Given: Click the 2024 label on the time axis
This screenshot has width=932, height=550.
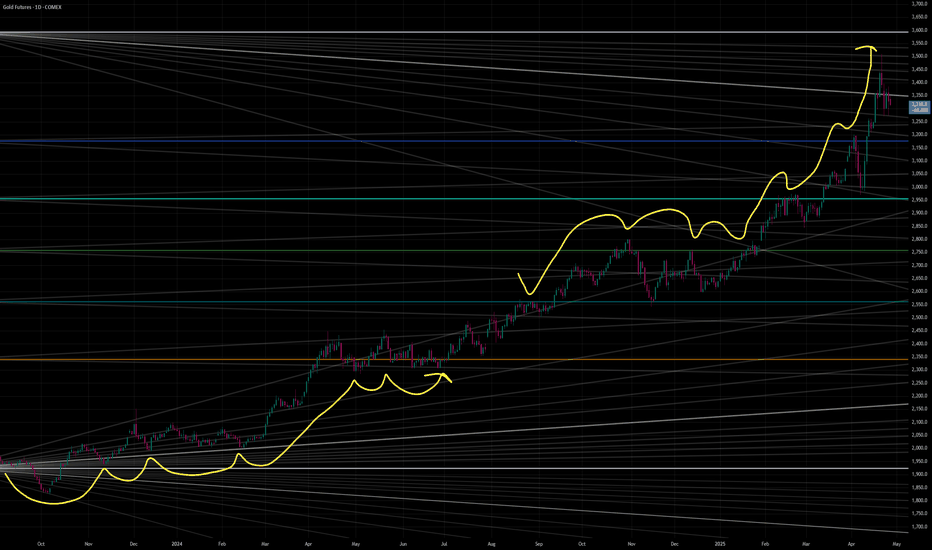Looking at the screenshot, I should point(177,543).
